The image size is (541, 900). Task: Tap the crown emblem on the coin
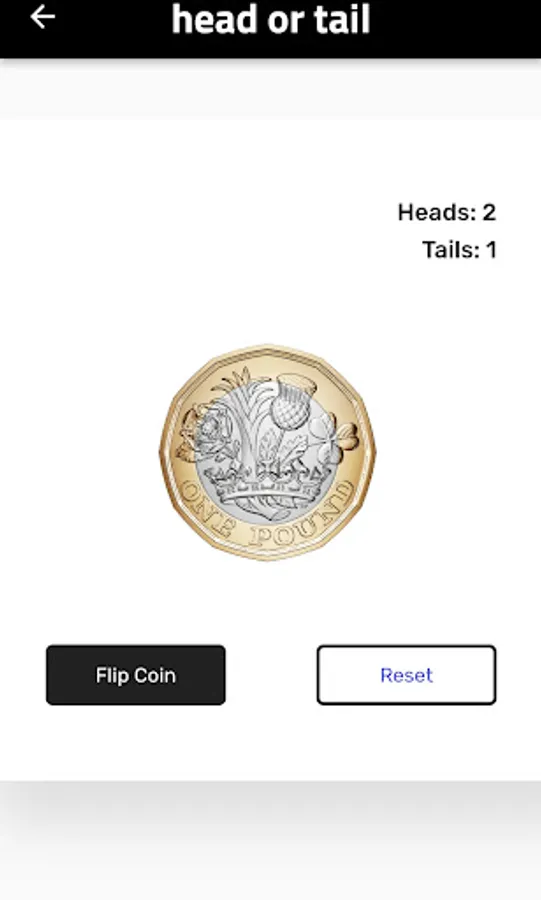click(265, 485)
